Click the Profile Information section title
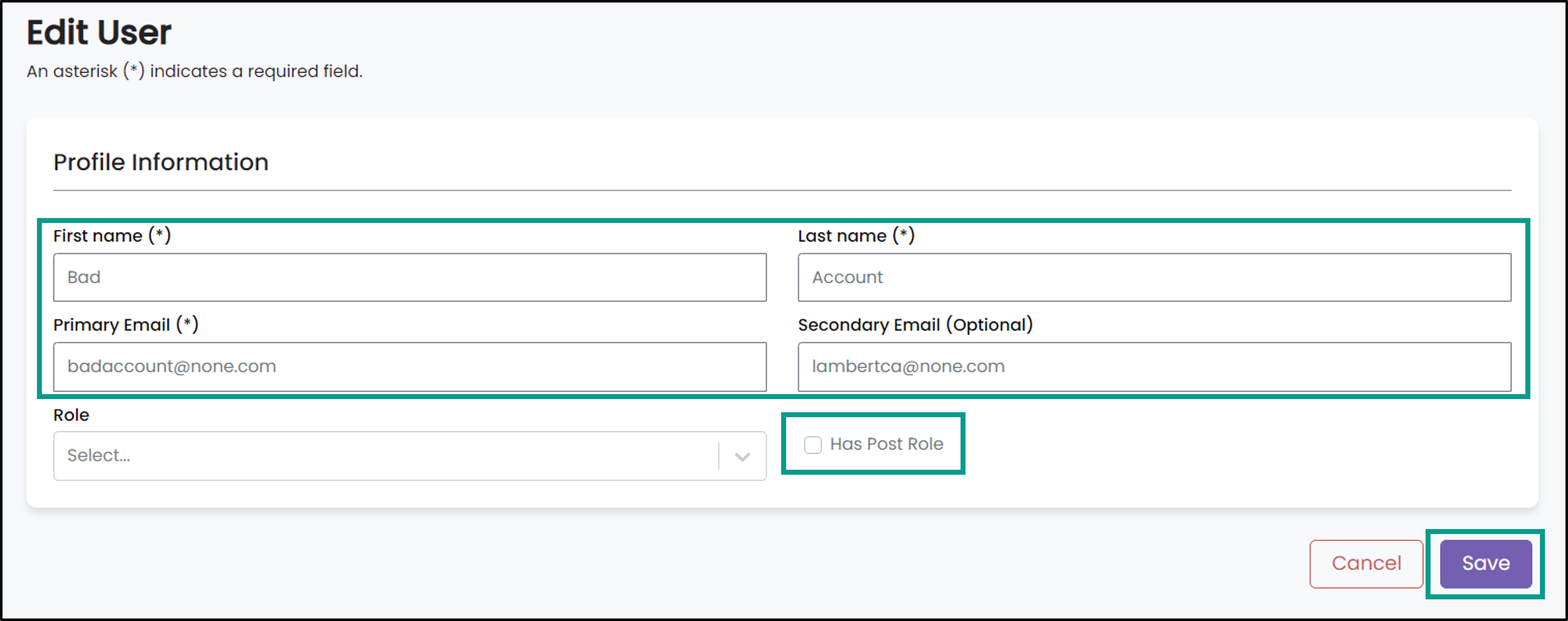The width and height of the screenshot is (1568, 621). coord(161,162)
